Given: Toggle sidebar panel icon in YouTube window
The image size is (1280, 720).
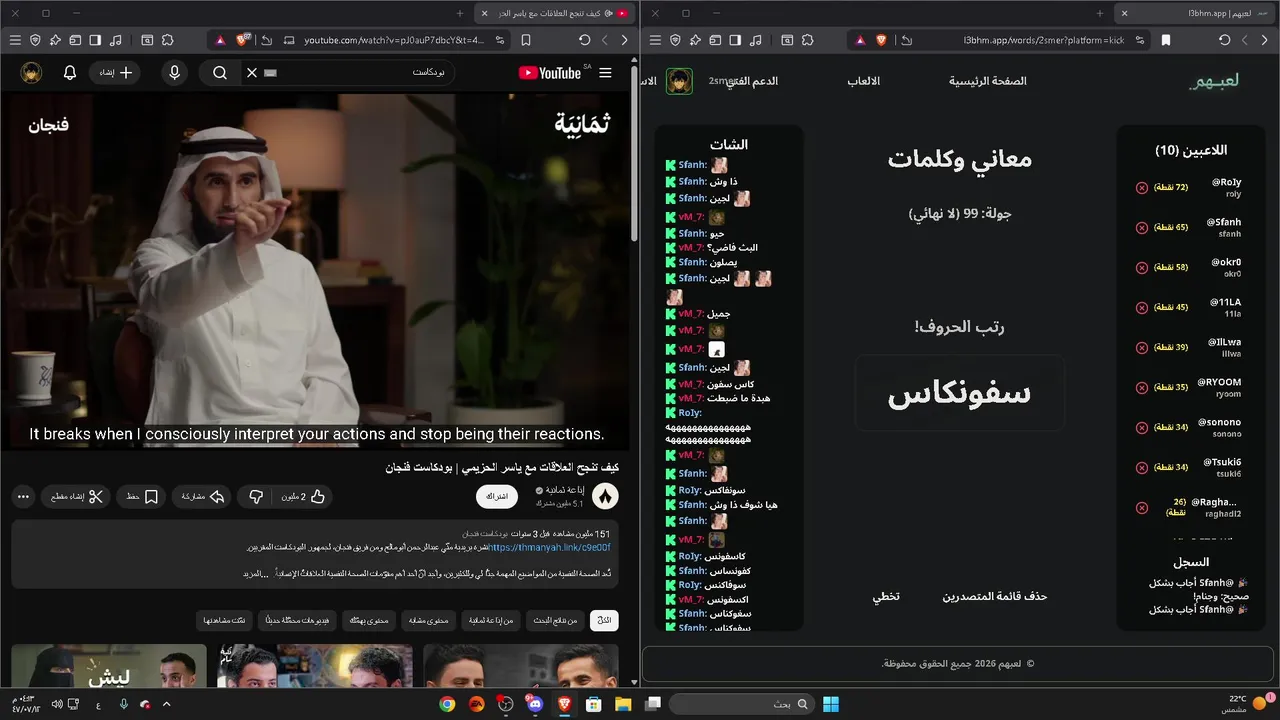Looking at the screenshot, I should click(x=95, y=40).
